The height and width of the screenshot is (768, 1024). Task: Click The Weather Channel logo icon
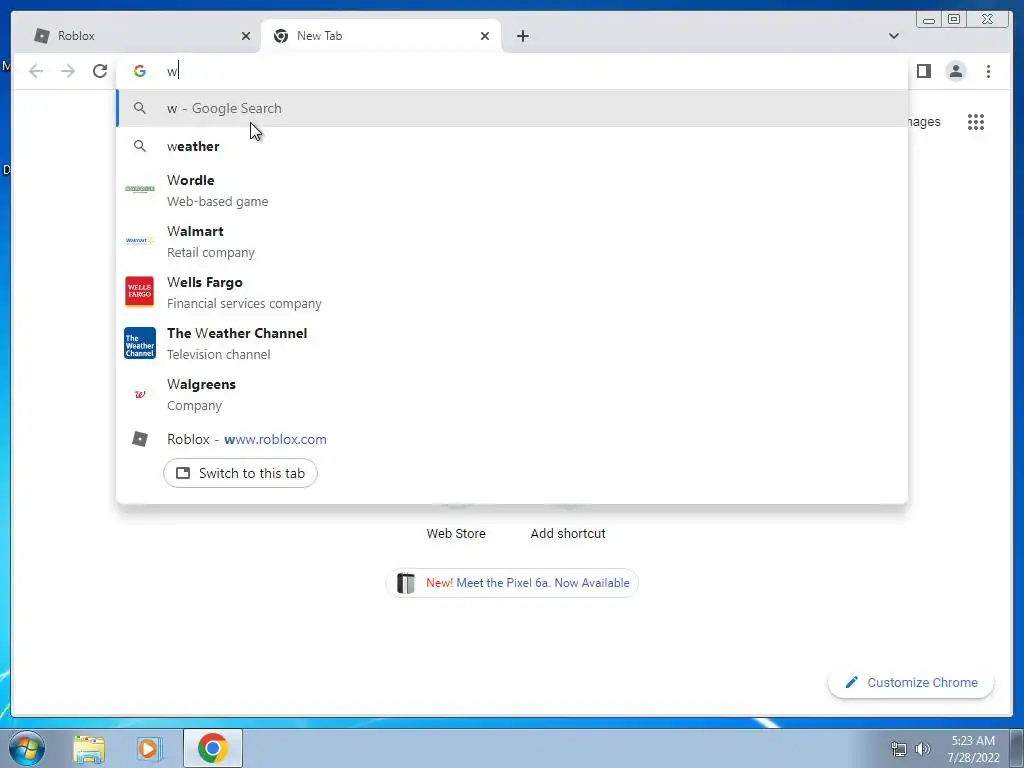140,343
